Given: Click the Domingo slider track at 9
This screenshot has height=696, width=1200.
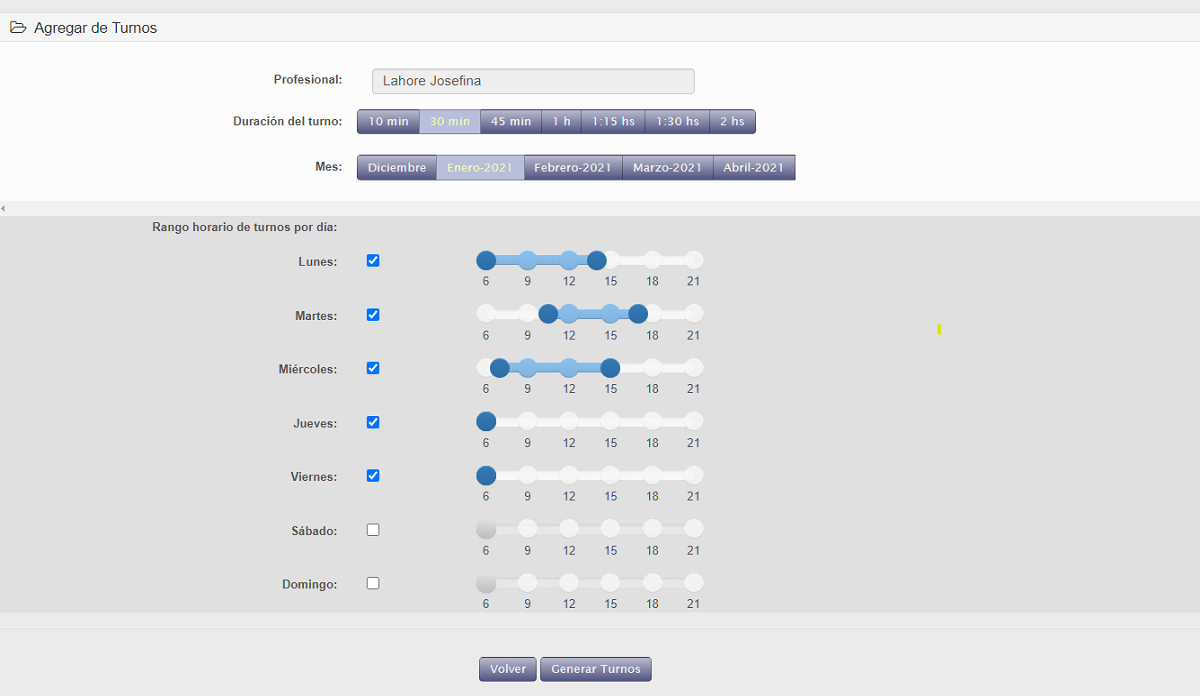Looking at the screenshot, I should [x=527, y=582].
